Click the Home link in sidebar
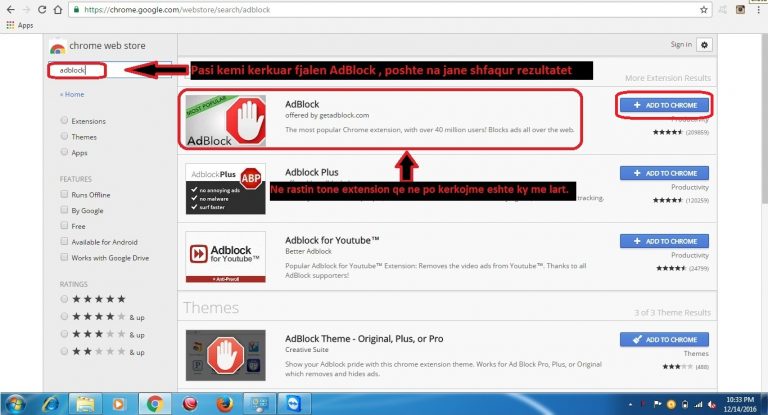 [x=72, y=94]
